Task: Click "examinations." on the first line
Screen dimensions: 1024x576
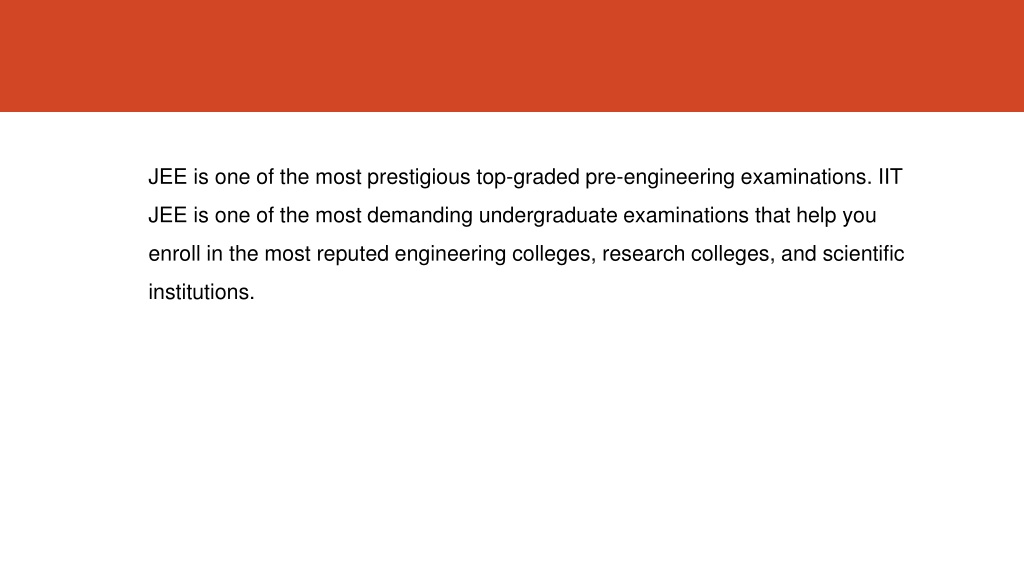Action: 806,177
